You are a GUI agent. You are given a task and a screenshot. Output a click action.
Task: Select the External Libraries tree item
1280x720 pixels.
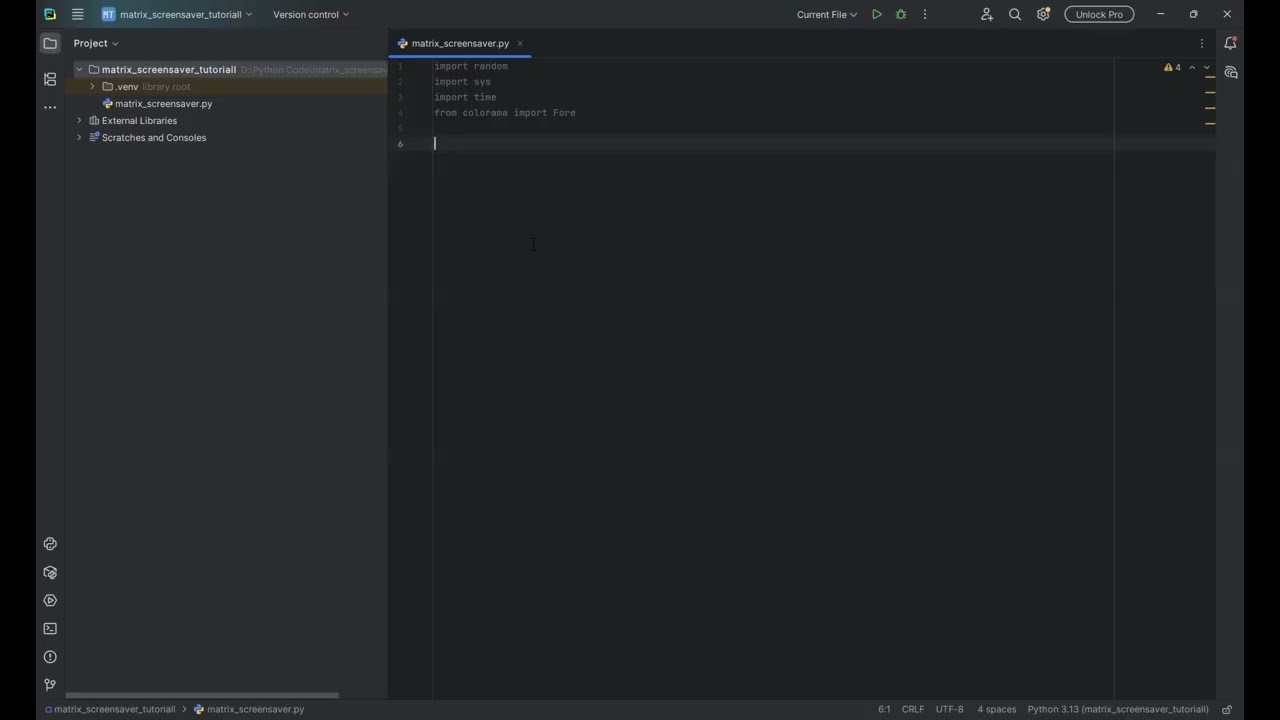pyautogui.click(x=139, y=120)
